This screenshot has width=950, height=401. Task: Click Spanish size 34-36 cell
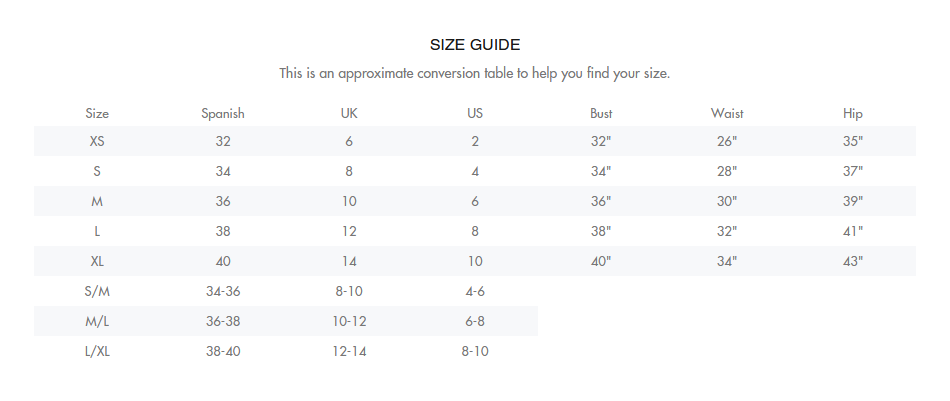click(223, 291)
